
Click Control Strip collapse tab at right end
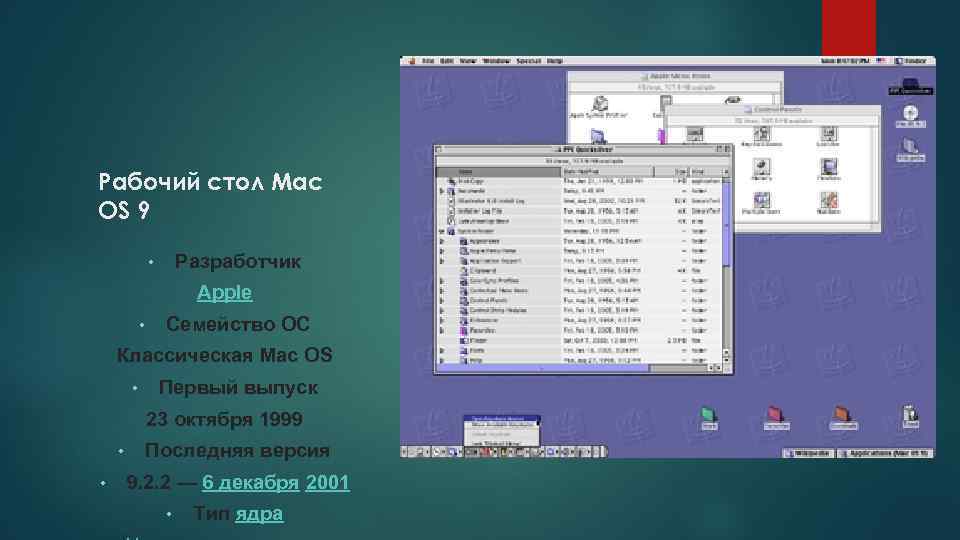pos(604,452)
